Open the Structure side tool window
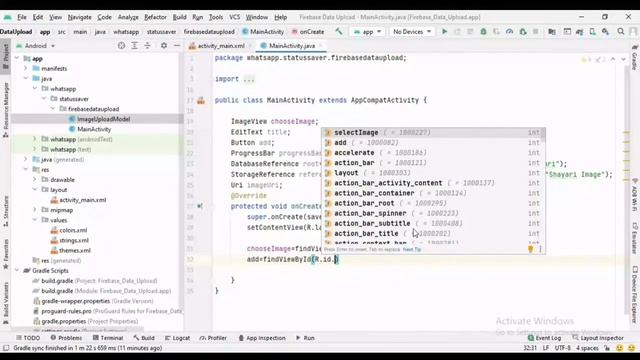Image resolution: width=640 pixels, height=360 pixels. click(x=6, y=211)
